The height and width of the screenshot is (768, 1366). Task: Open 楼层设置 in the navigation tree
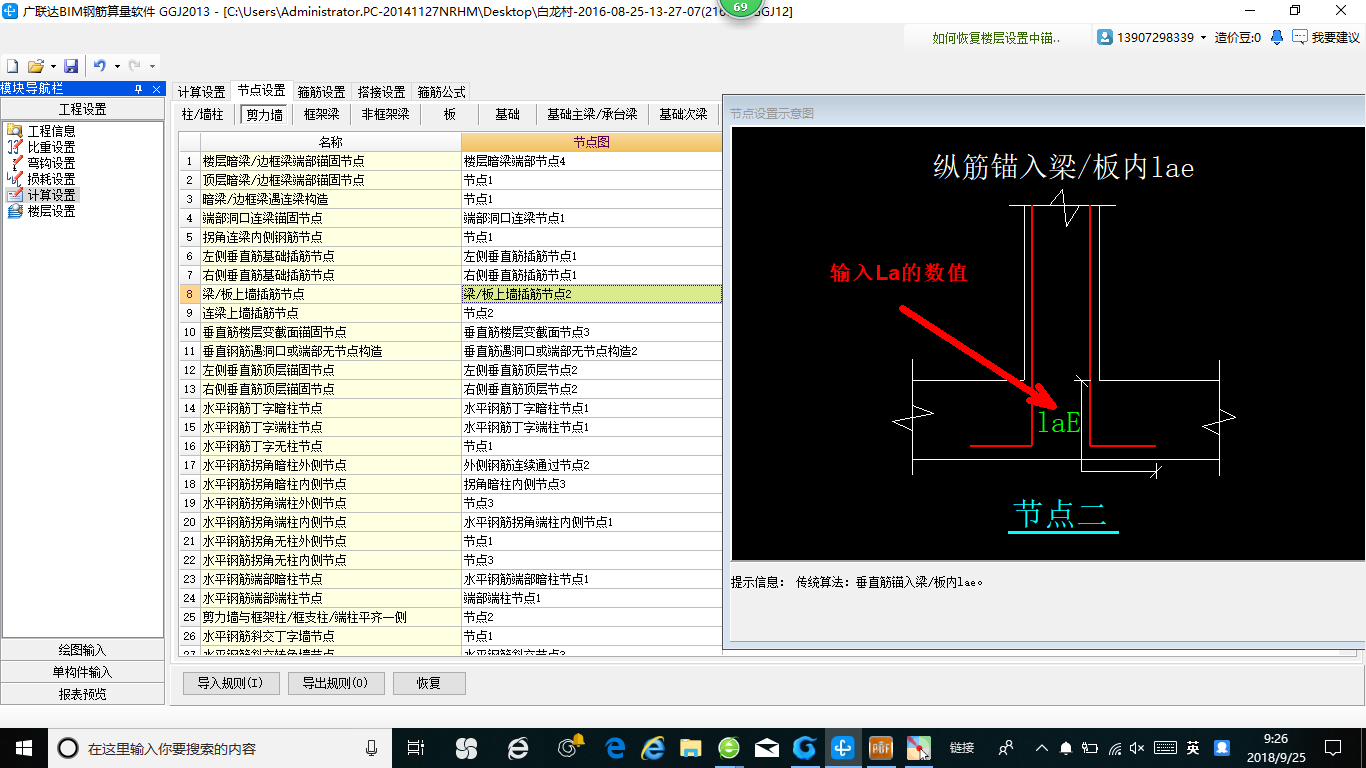tap(51, 211)
